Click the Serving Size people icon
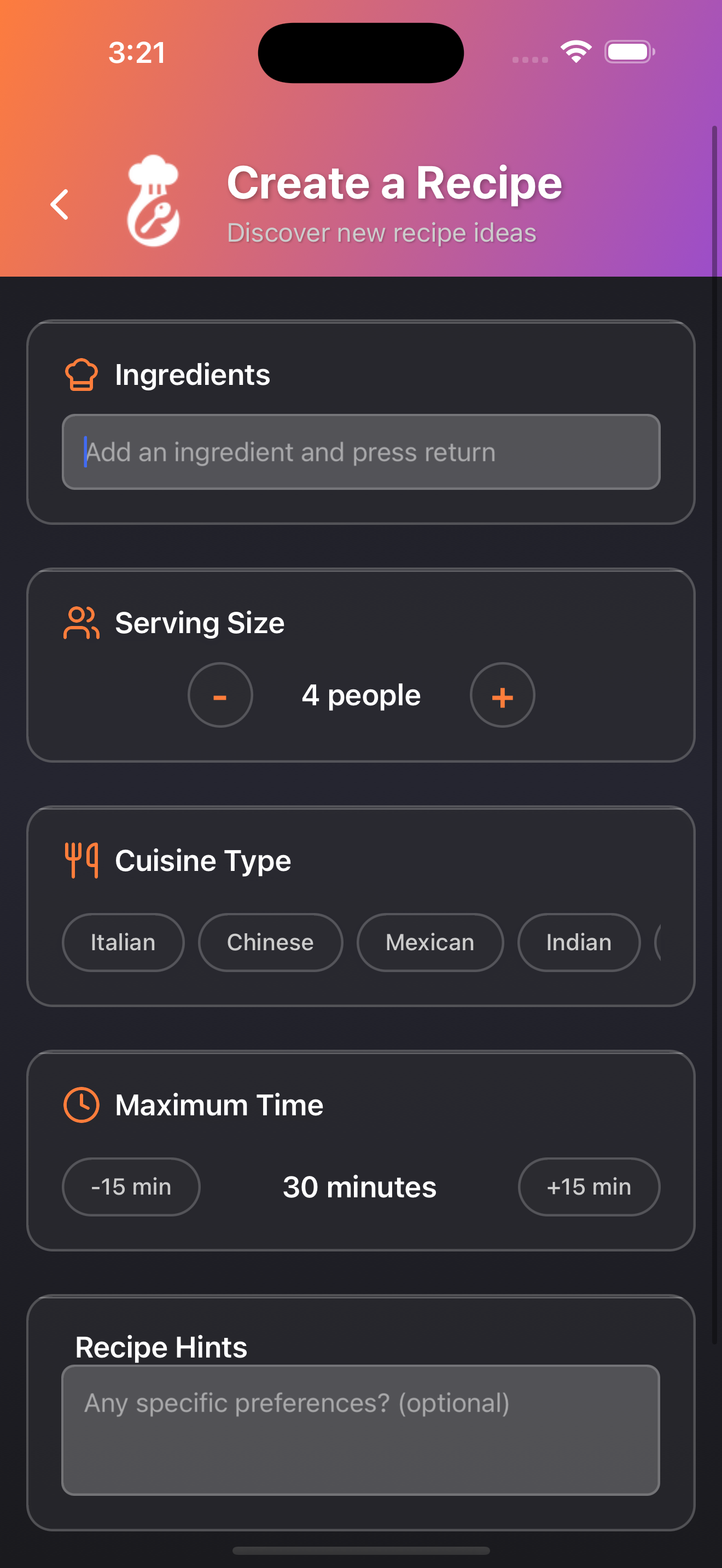 (81, 623)
